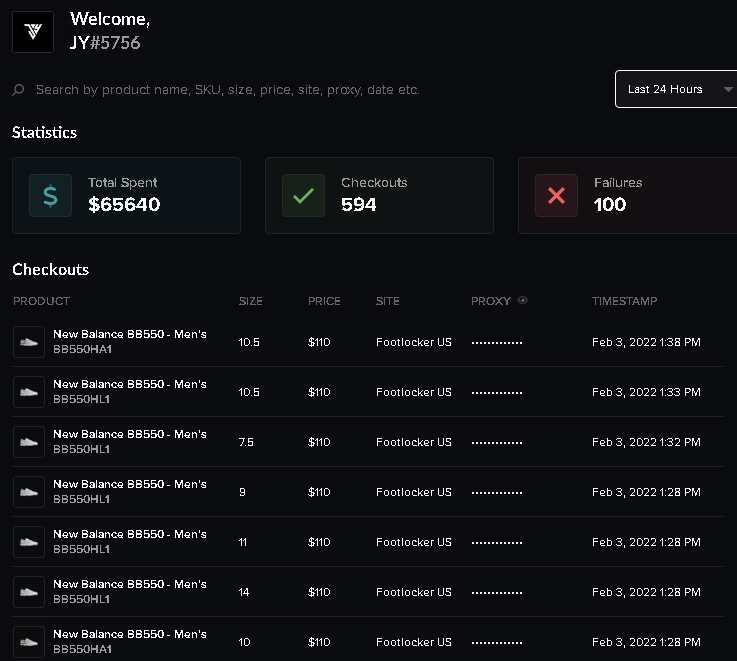This screenshot has height=661, width=737.
Task: Click timestamp Feb 3, 2022 1:38 PM
Action: (646, 342)
